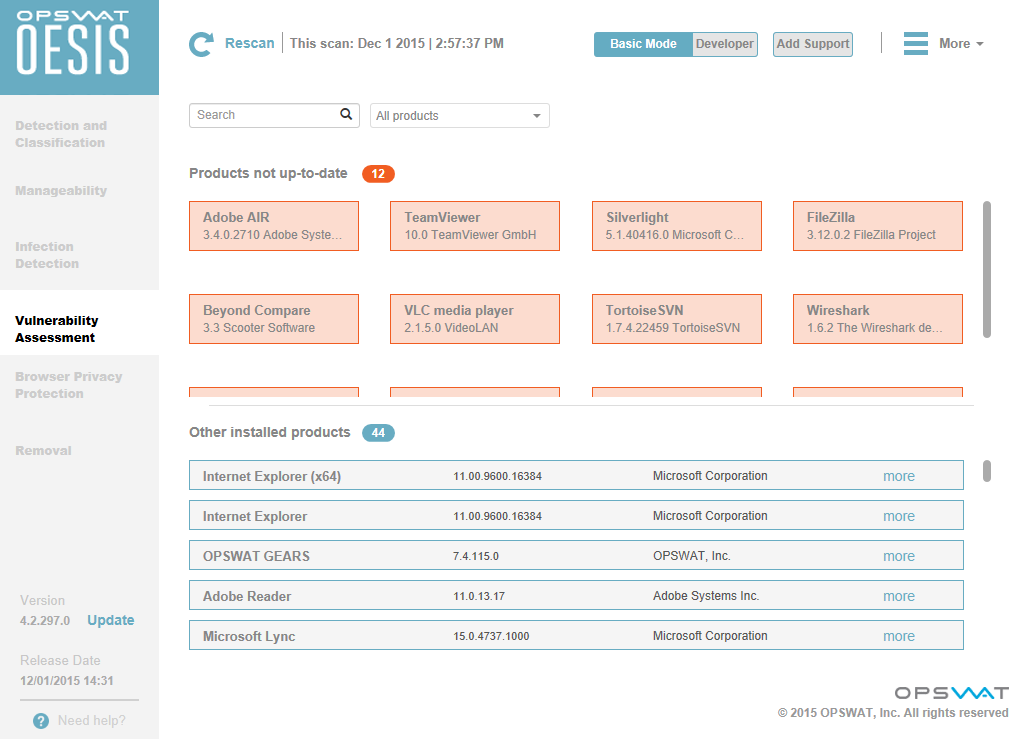Click more for Adobe Reader

tap(899, 596)
